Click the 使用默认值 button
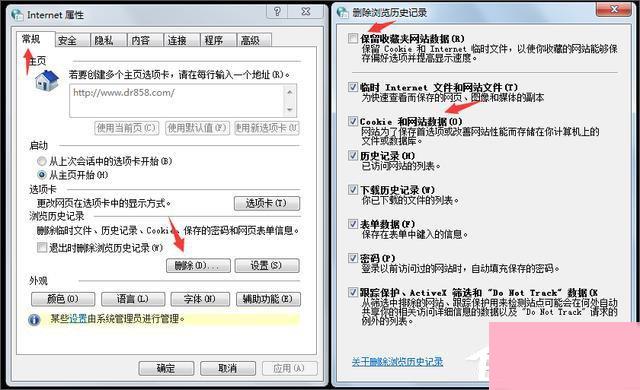640x390 pixels. point(198,128)
